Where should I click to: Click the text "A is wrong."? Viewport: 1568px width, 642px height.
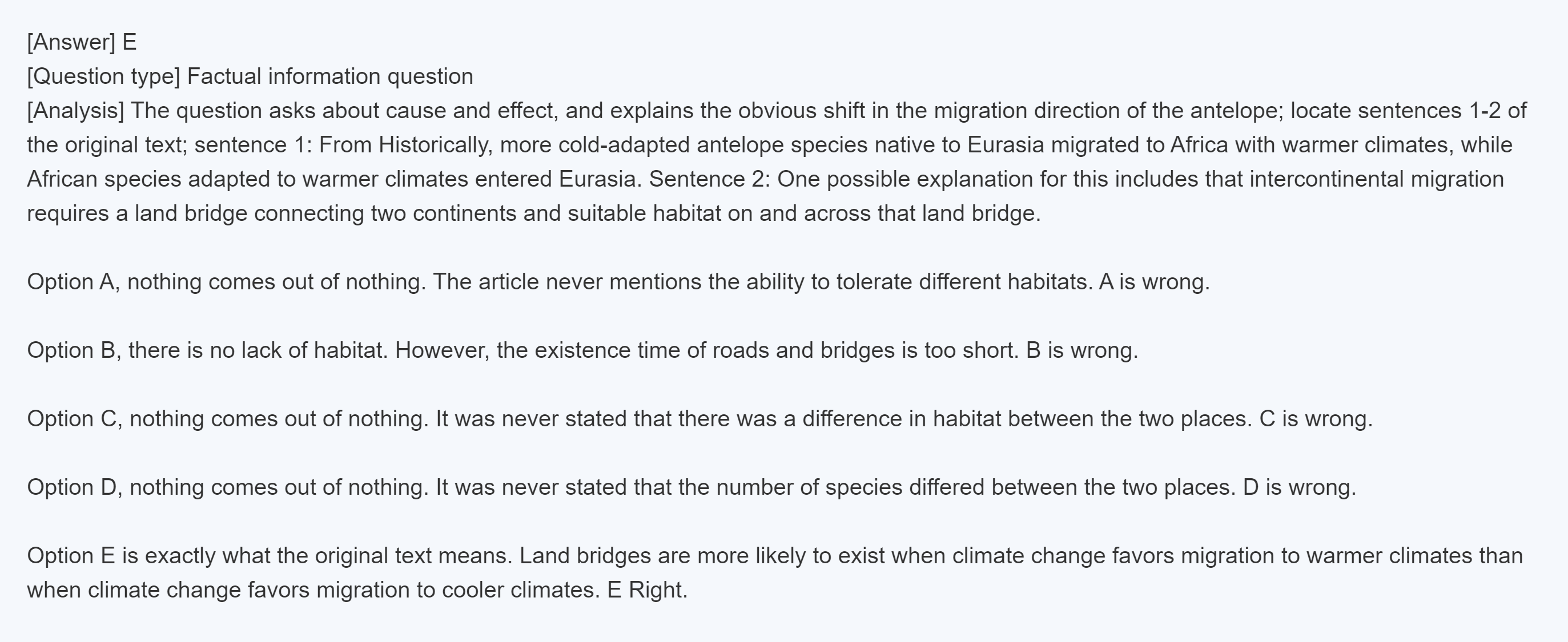1154,282
